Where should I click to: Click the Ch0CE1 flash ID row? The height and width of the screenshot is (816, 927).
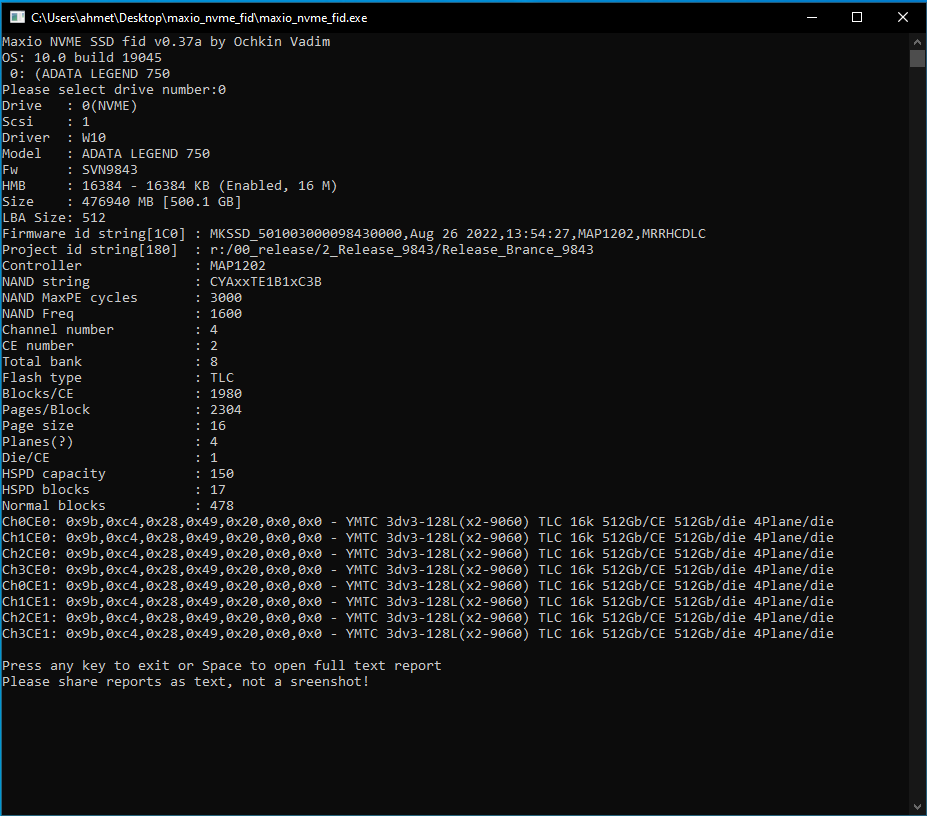click(418, 584)
